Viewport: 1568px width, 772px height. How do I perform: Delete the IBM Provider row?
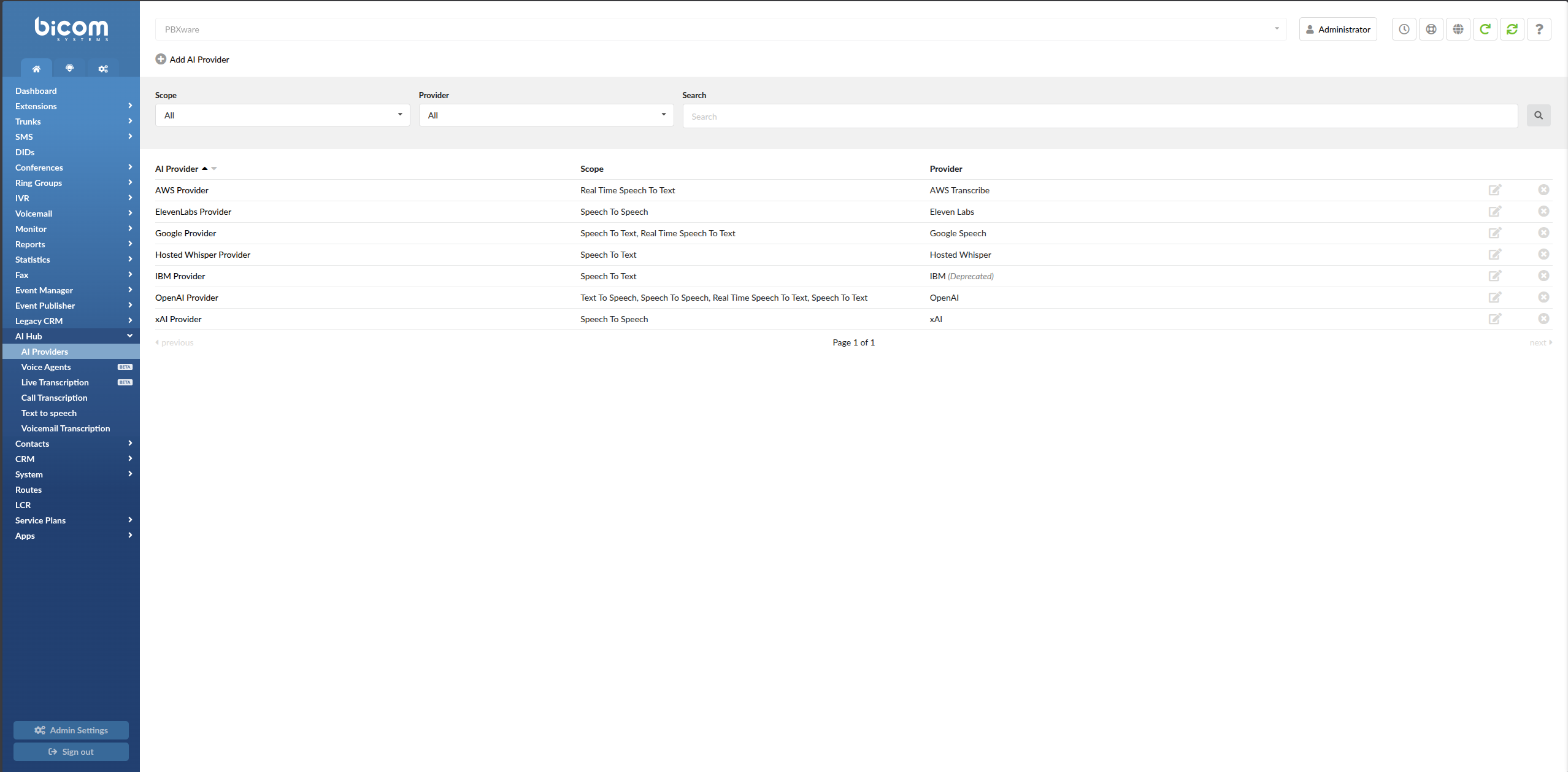tap(1543, 276)
